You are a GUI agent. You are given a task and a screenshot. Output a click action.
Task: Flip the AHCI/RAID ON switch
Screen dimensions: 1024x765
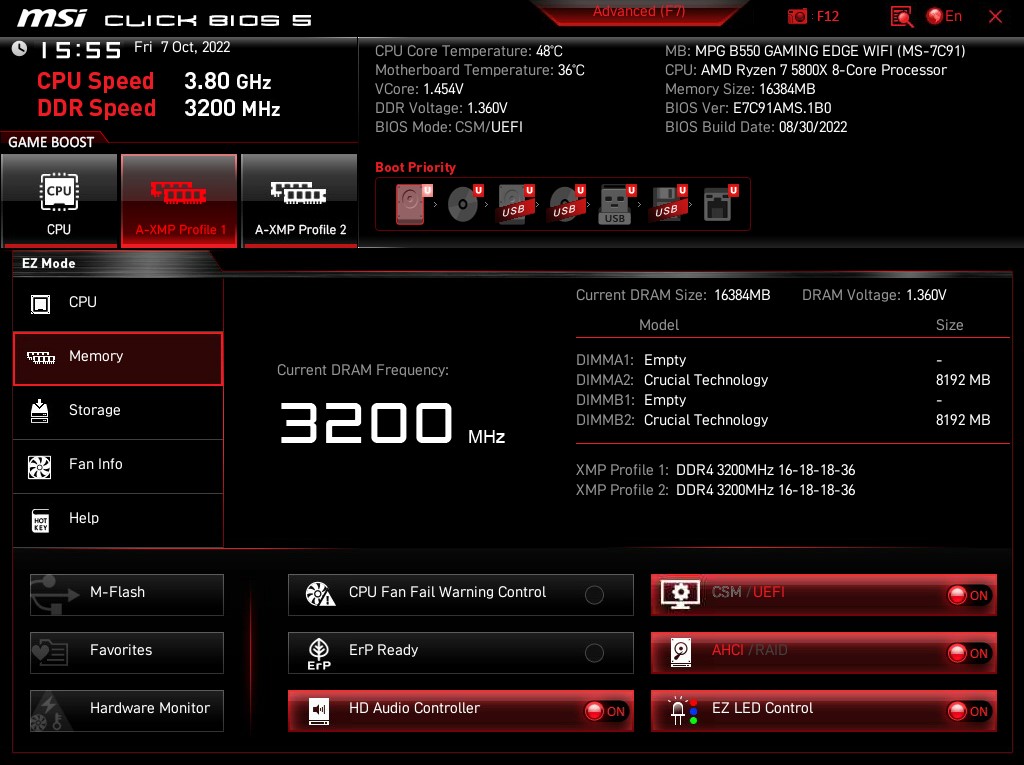(969, 653)
